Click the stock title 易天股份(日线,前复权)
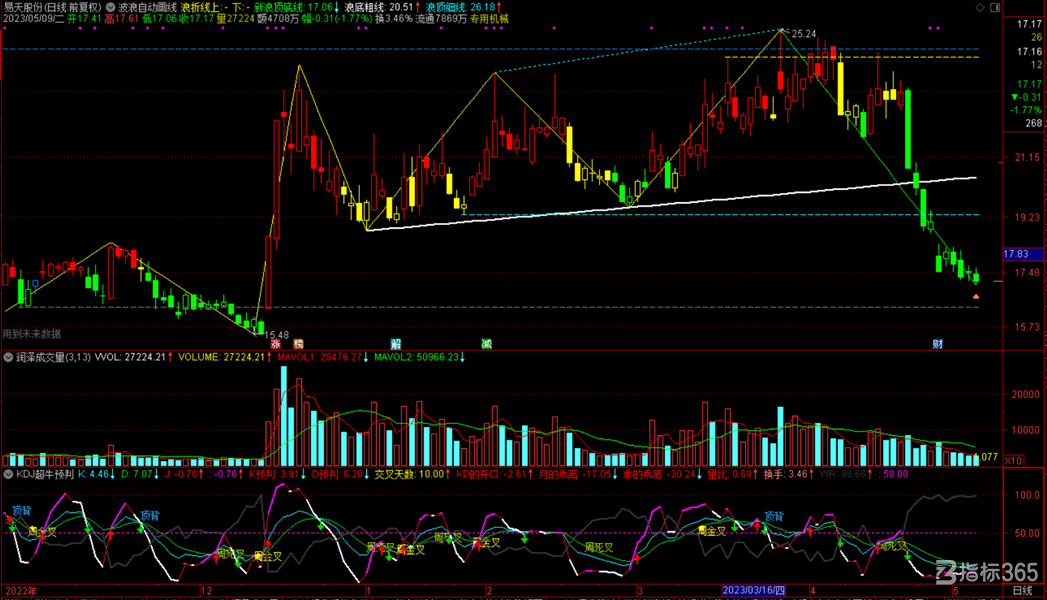The width and height of the screenshot is (1047, 600). click(x=53, y=7)
